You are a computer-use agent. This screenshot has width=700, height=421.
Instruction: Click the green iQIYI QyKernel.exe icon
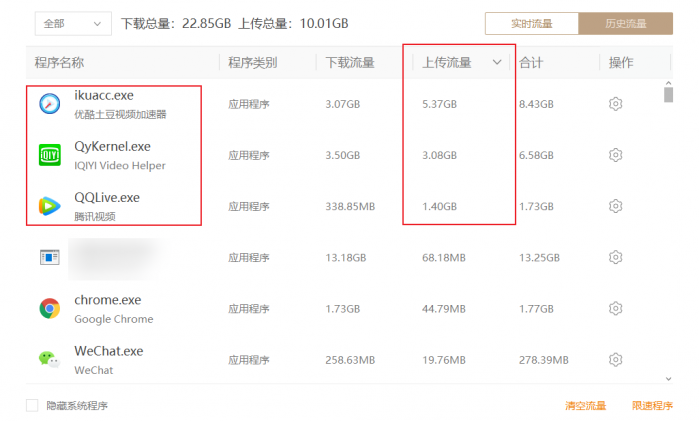(x=50, y=155)
